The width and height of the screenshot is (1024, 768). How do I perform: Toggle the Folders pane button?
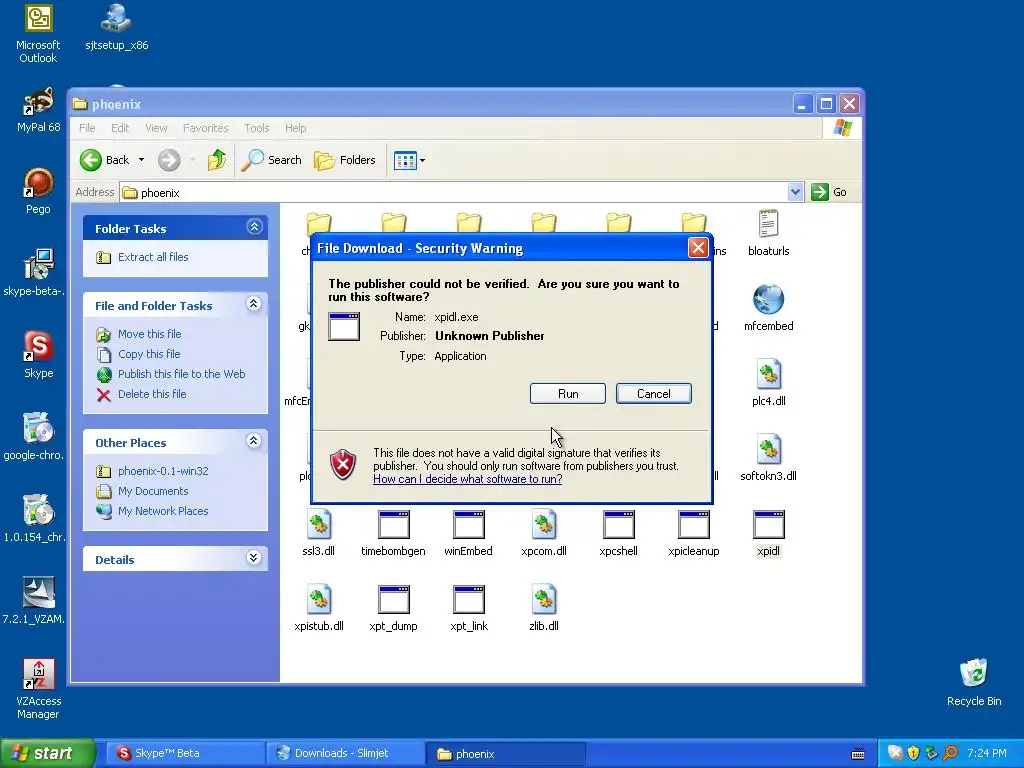click(x=345, y=160)
